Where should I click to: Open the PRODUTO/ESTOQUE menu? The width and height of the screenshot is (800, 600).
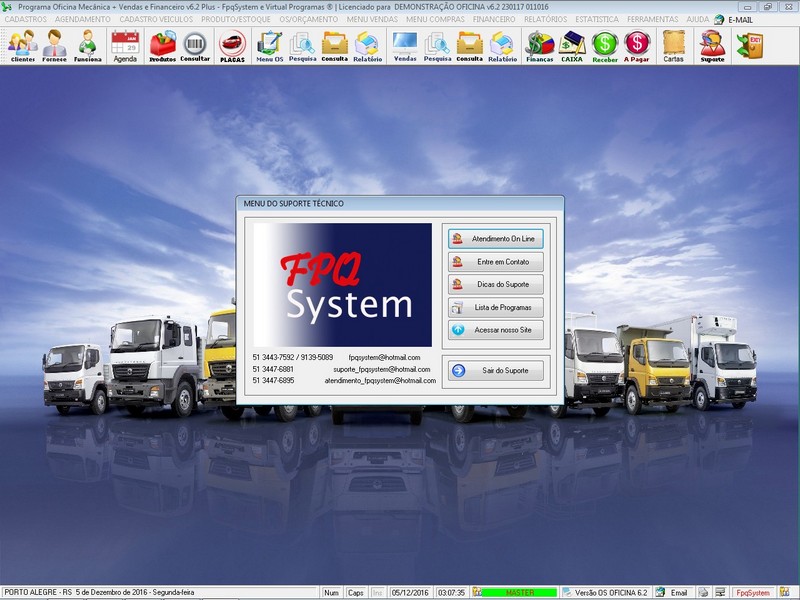[x=236, y=19]
